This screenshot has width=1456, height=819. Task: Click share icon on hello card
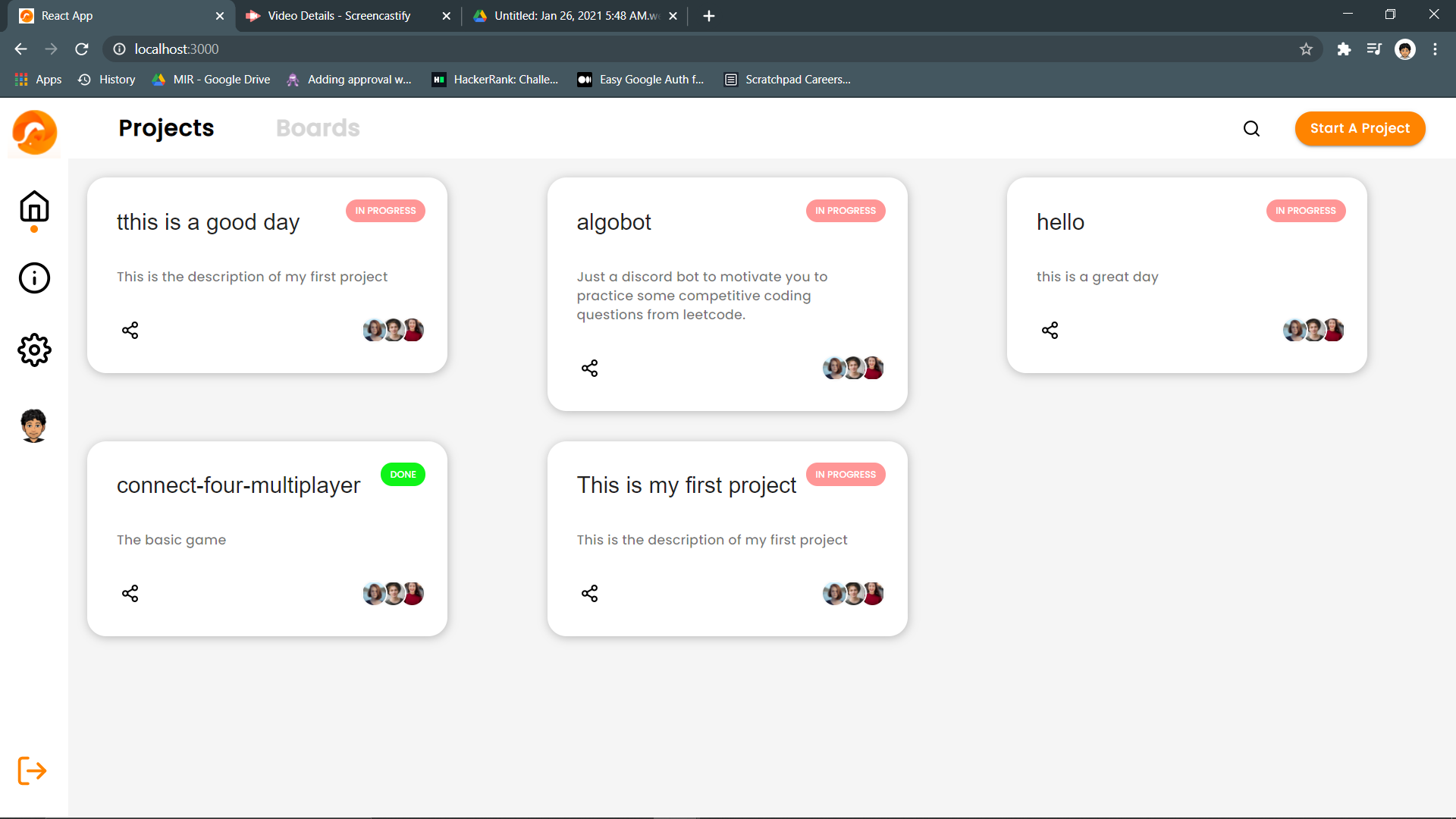point(1050,331)
